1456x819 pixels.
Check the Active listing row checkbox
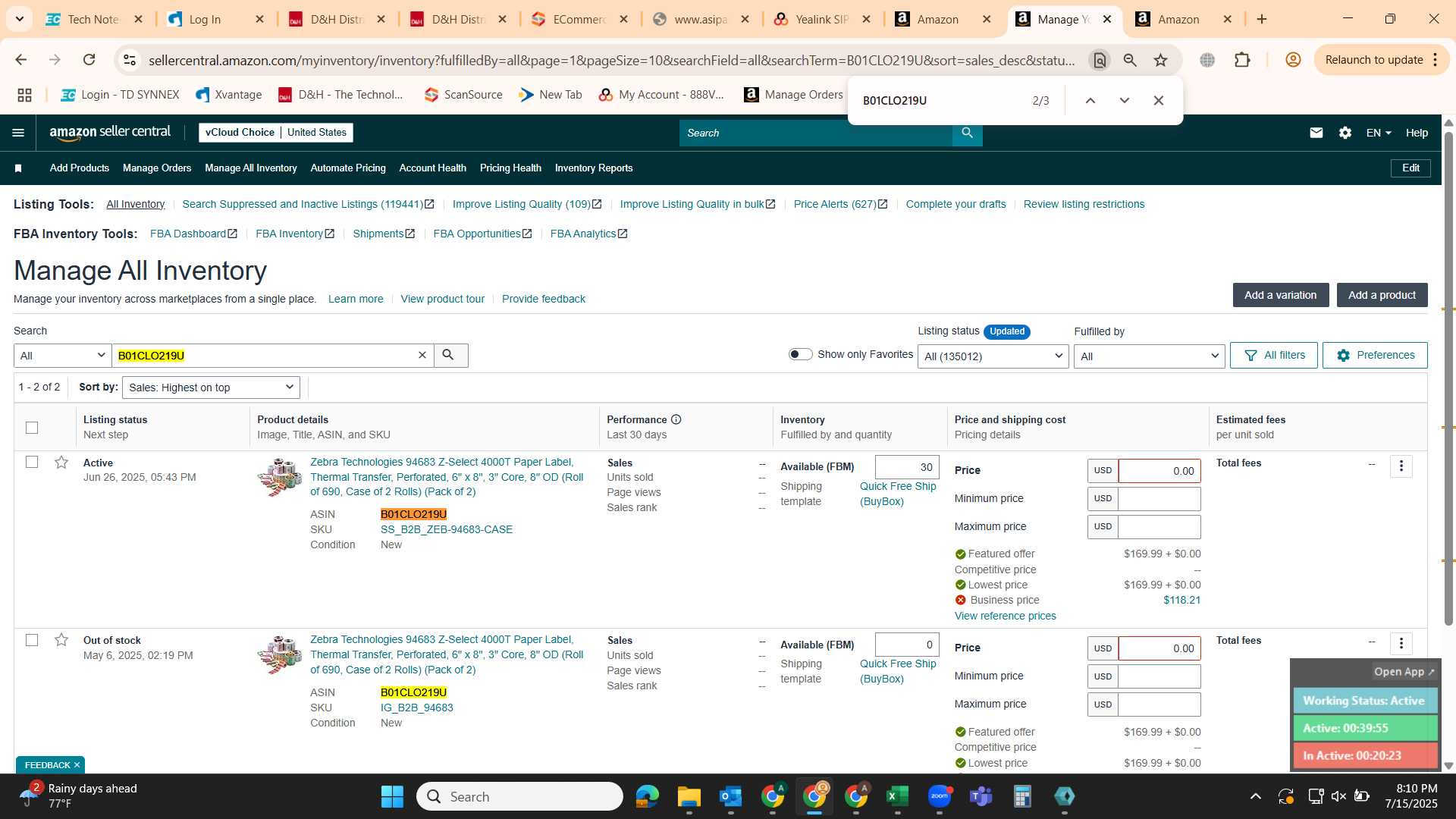pyautogui.click(x=32, y=462)
